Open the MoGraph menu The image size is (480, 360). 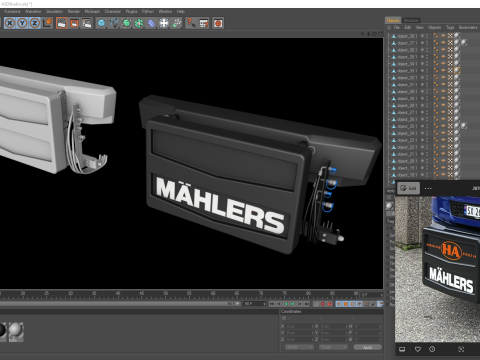[92, 11]
